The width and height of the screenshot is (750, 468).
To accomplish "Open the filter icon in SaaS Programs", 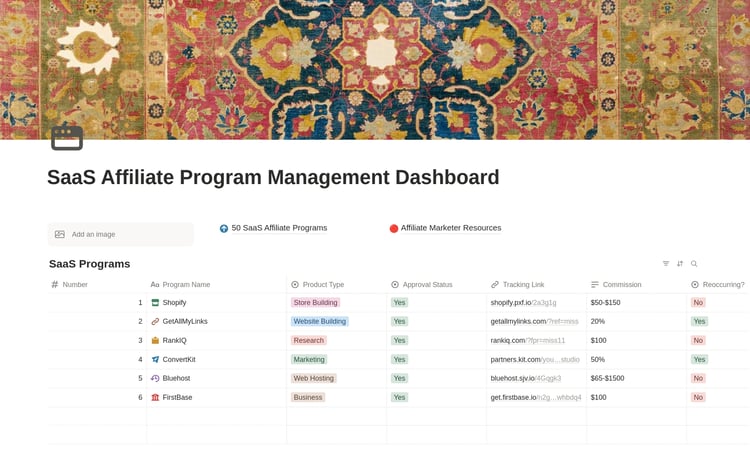I will 666,264.
